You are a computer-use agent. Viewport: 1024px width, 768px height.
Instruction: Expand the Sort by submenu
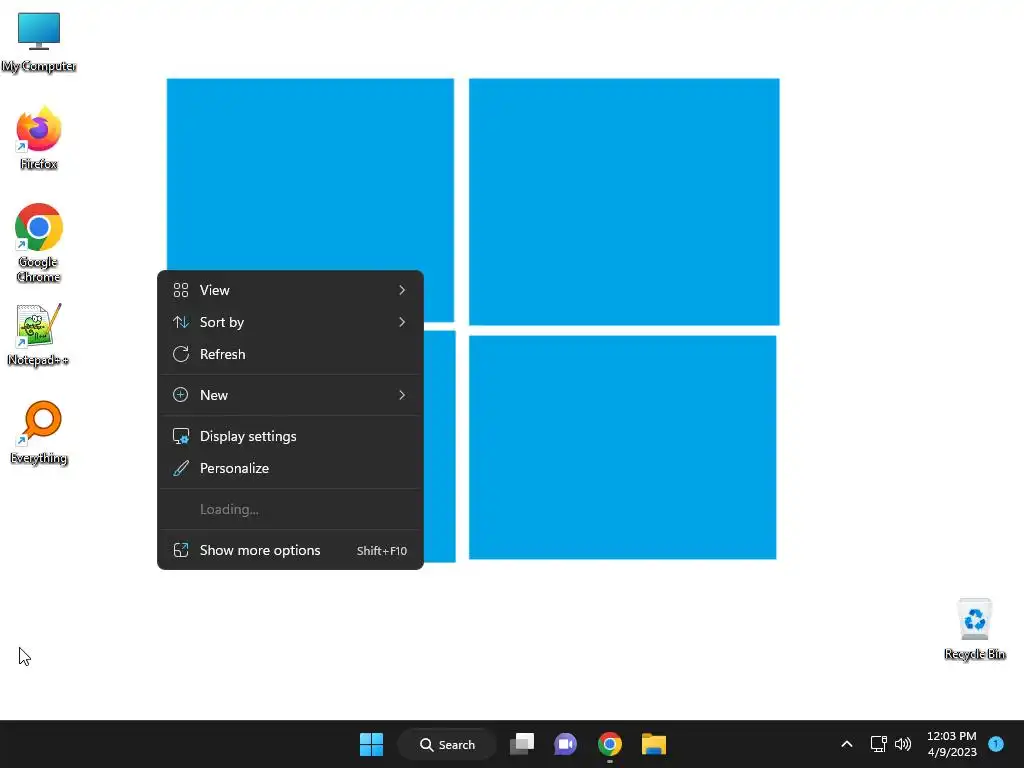[291, 322]
